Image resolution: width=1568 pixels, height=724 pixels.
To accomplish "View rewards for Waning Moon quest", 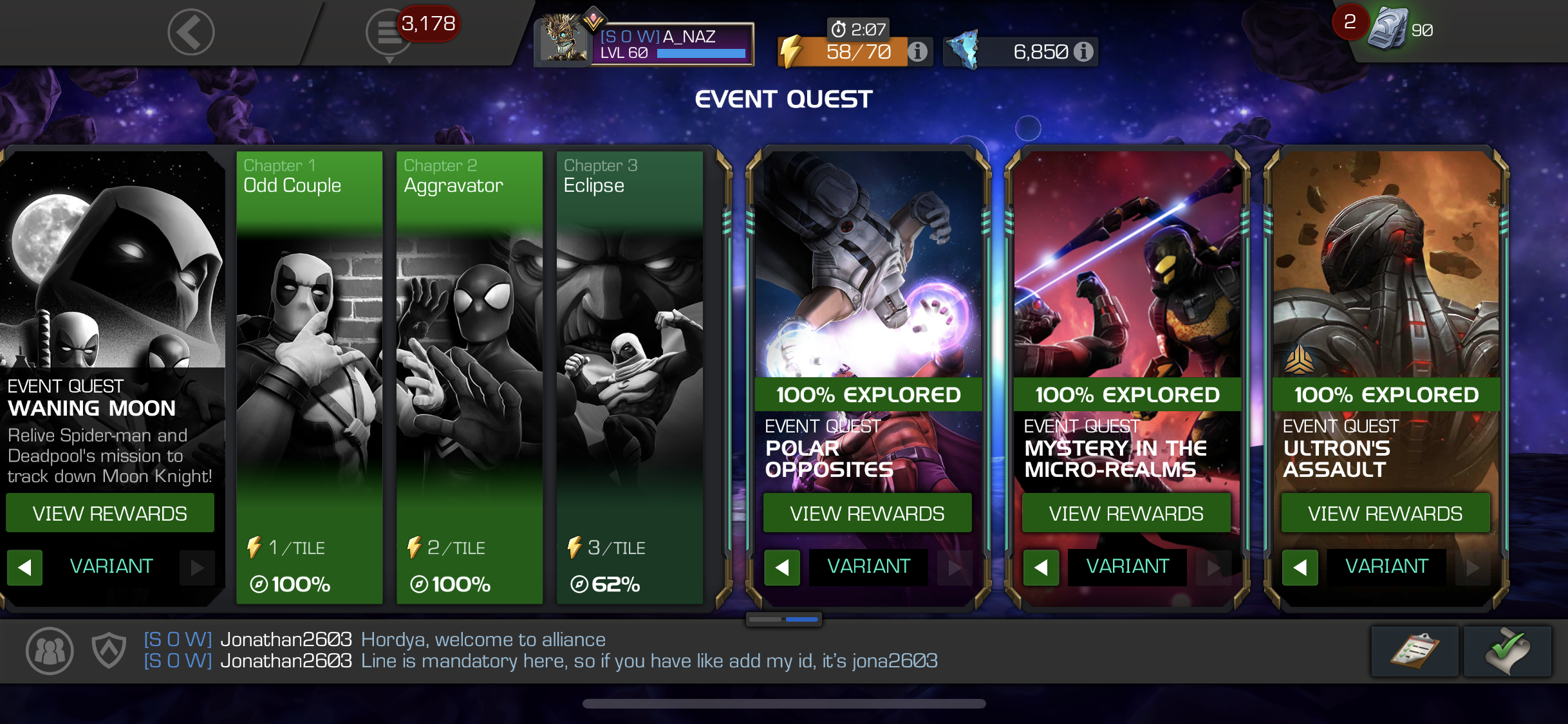I will tap(110, 513).
